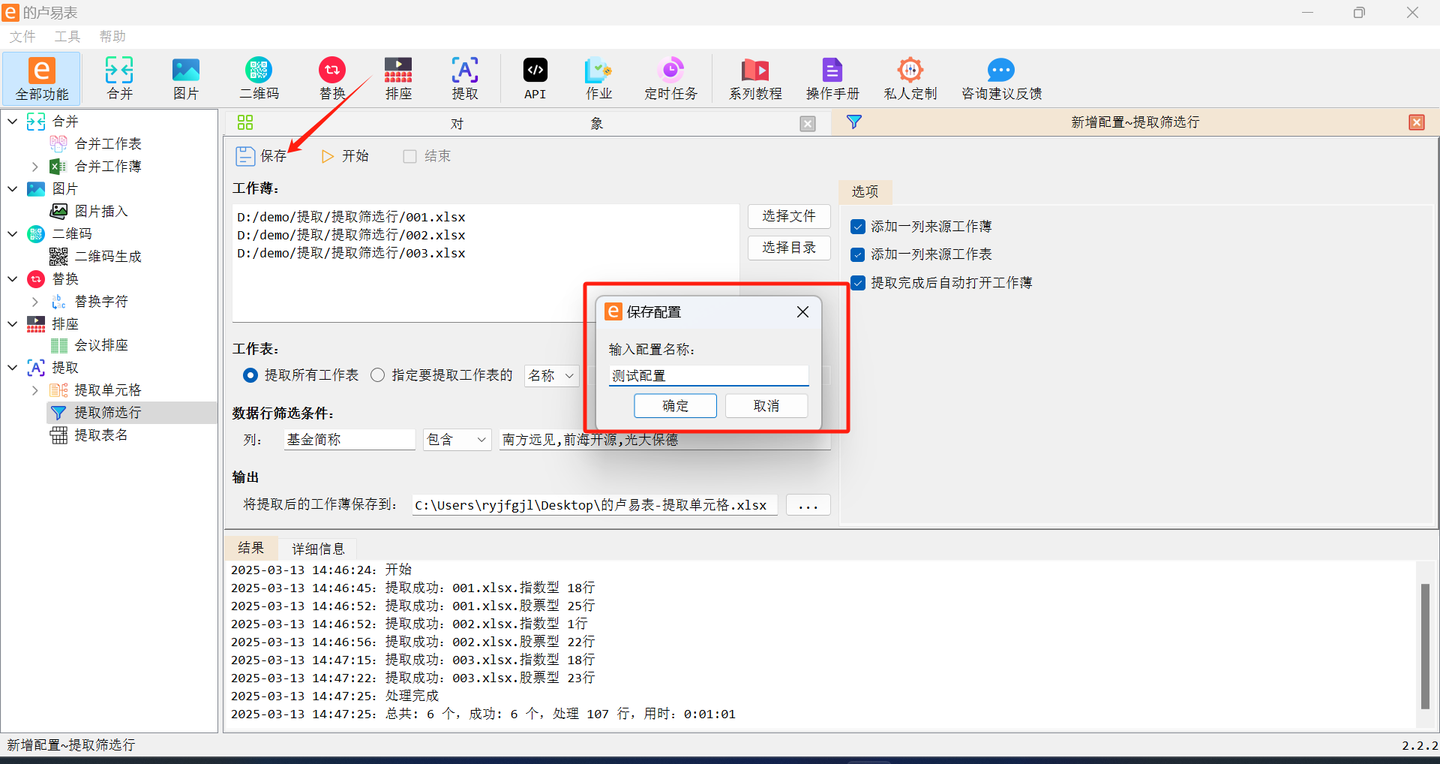Switch to the 结果 tab
1440x764 pixels.
[x=251, y=548]
